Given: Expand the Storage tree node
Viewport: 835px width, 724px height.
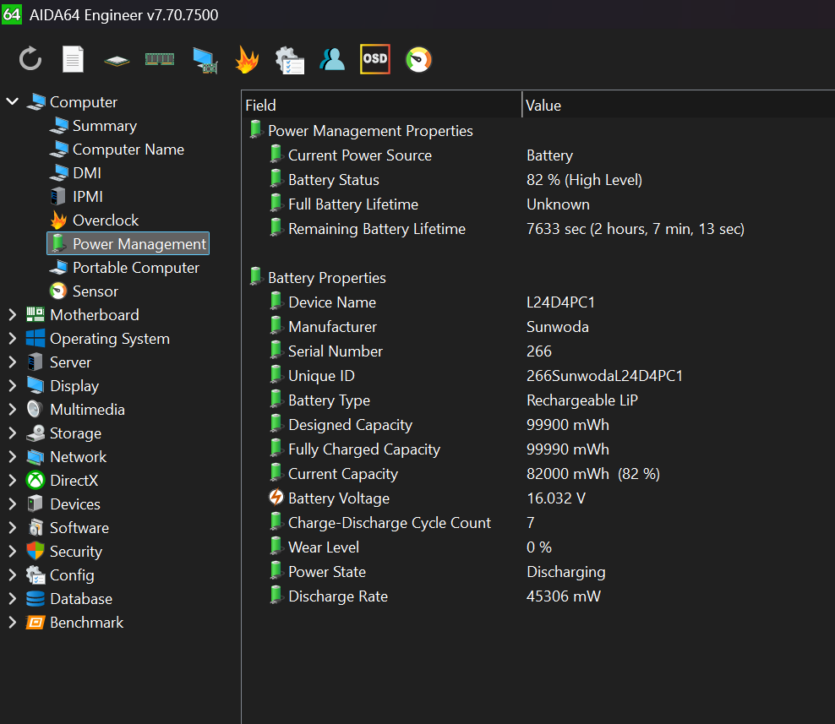Looking at the screenshot, I should click(x=12, y=433).
